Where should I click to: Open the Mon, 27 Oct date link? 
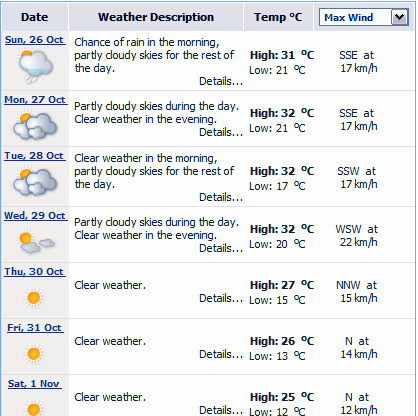click(35, 100)
